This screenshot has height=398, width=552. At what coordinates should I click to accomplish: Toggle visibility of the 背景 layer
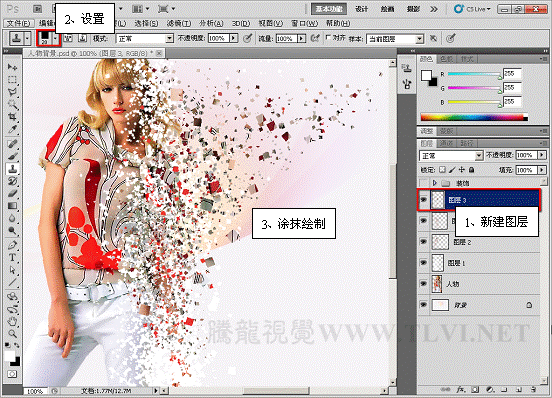coord(424,305)
